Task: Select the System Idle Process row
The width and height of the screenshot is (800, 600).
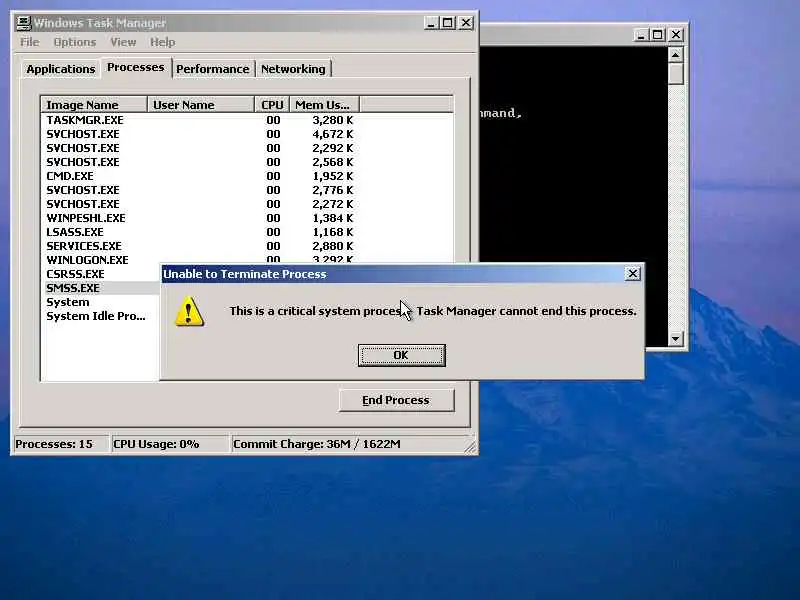Action: pos(101,316)
